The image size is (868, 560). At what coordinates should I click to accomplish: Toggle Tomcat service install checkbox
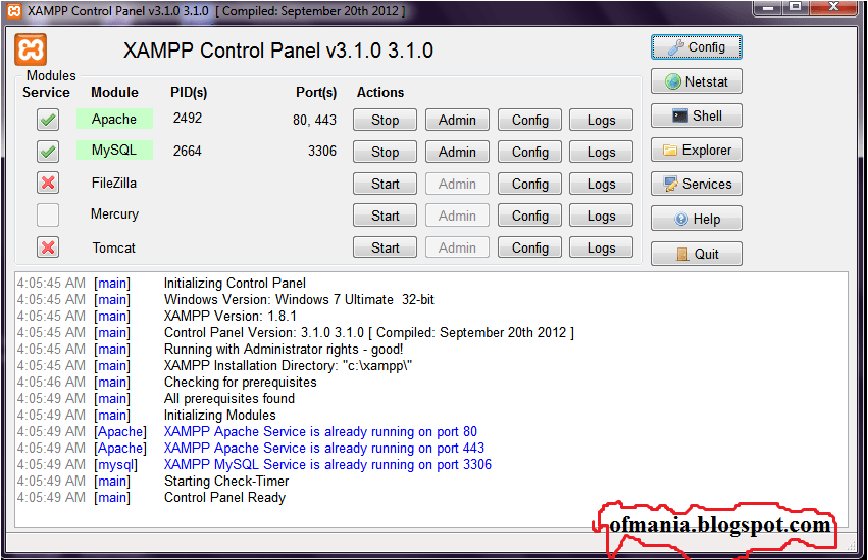(48, 247)
